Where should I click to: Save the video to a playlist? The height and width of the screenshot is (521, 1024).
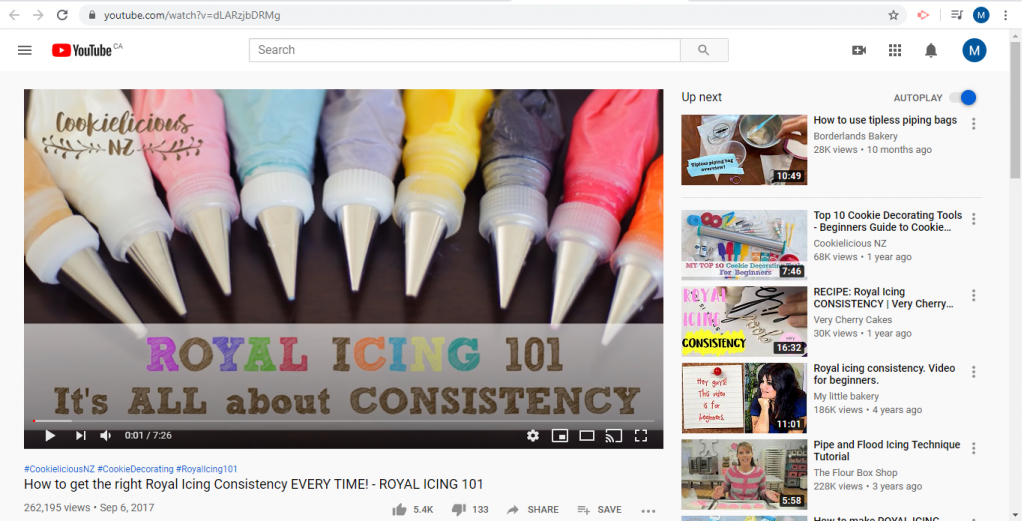click(600, 509)
